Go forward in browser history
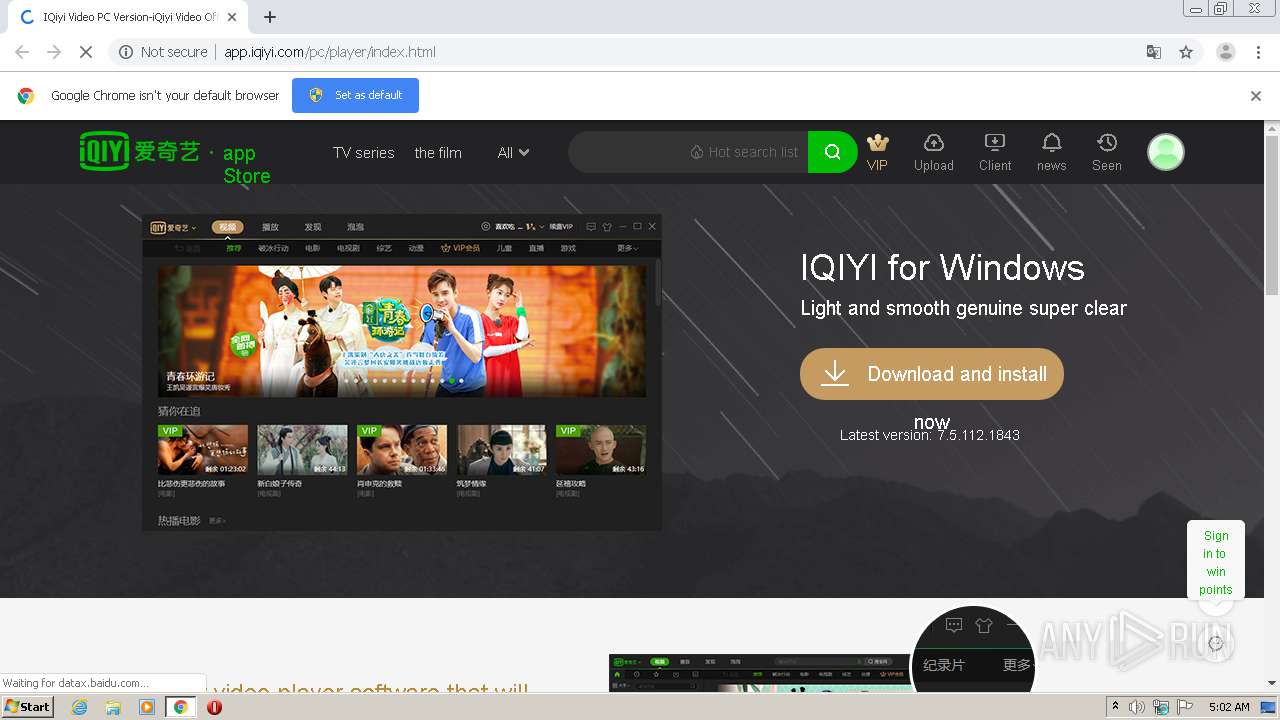The width and height of the screenshot is (1280, 720). click(x=54, y=52)
